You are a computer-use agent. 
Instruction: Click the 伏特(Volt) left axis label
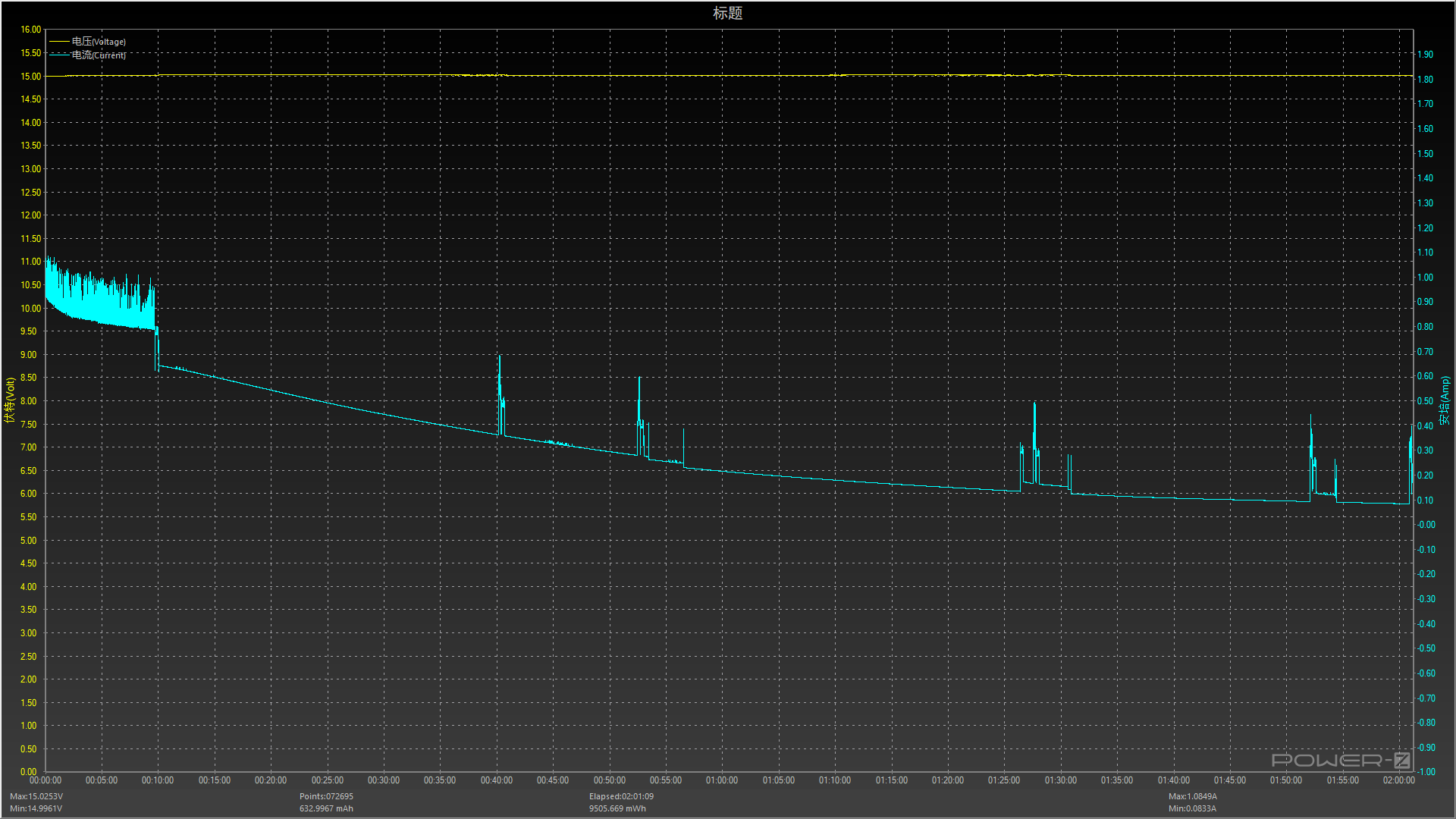(10, 400)
